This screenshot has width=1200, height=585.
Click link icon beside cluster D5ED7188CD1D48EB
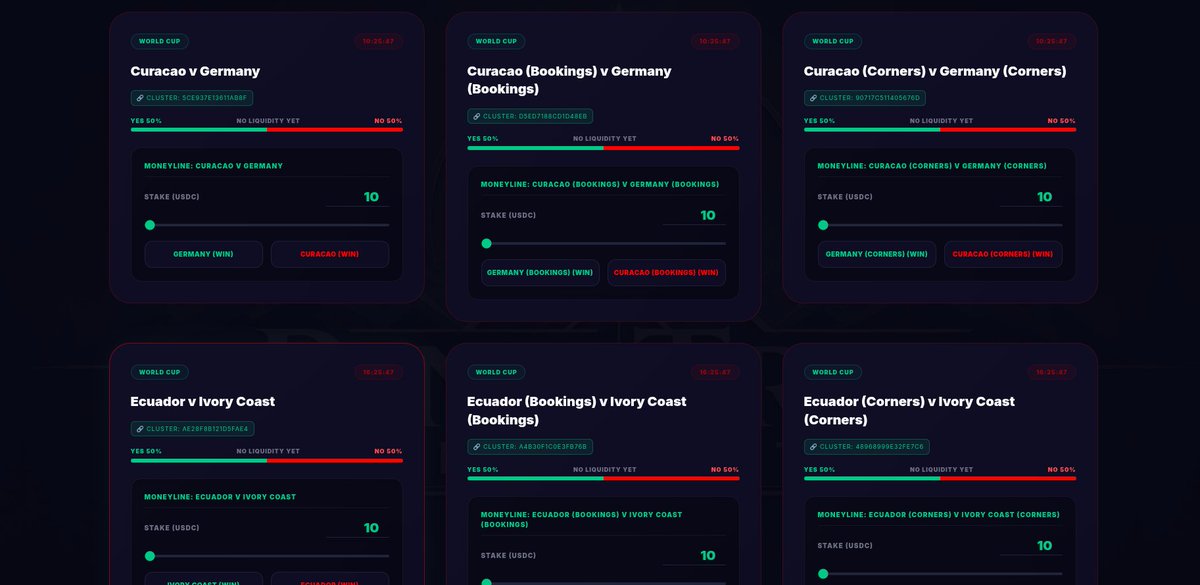477,116
